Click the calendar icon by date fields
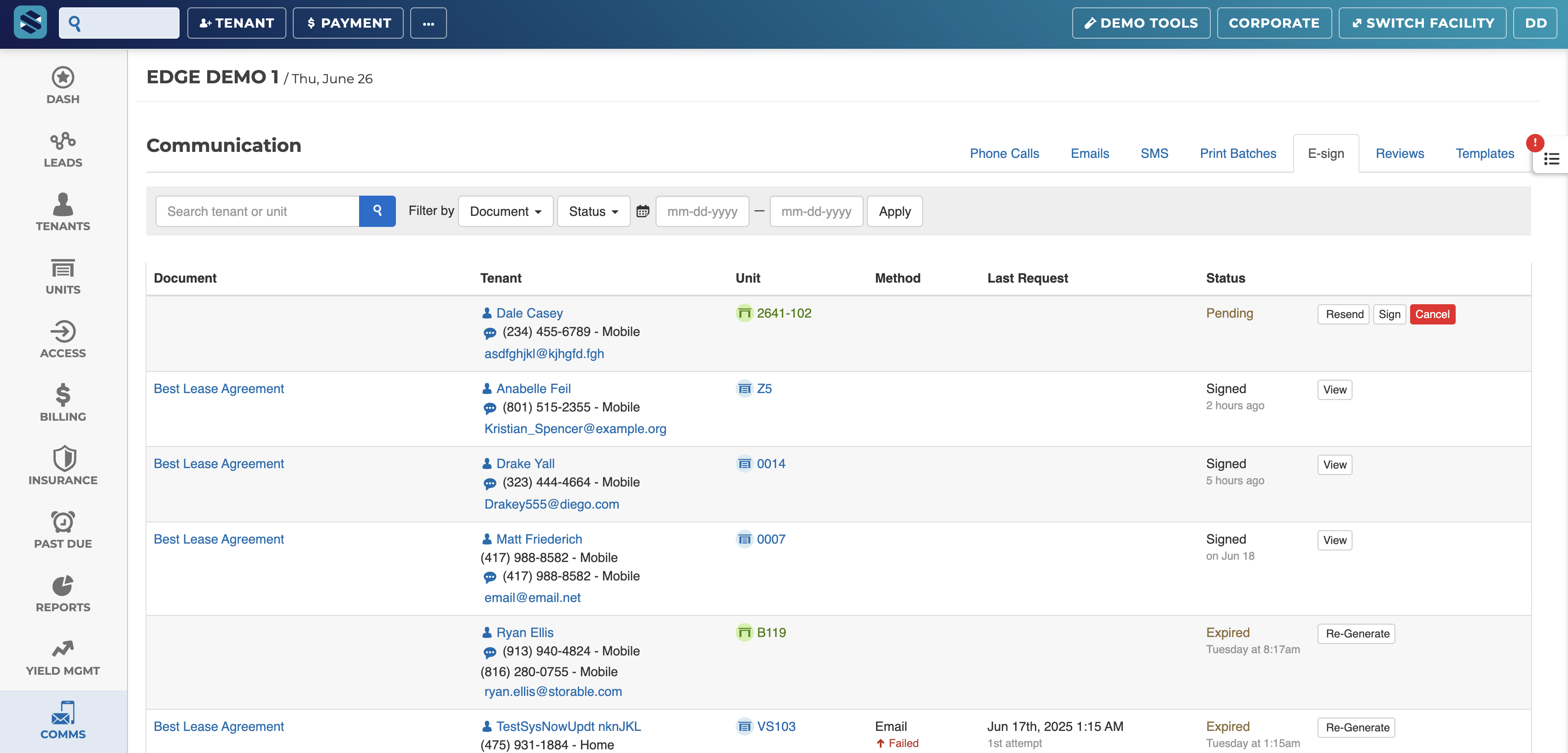 coord(642,211)
